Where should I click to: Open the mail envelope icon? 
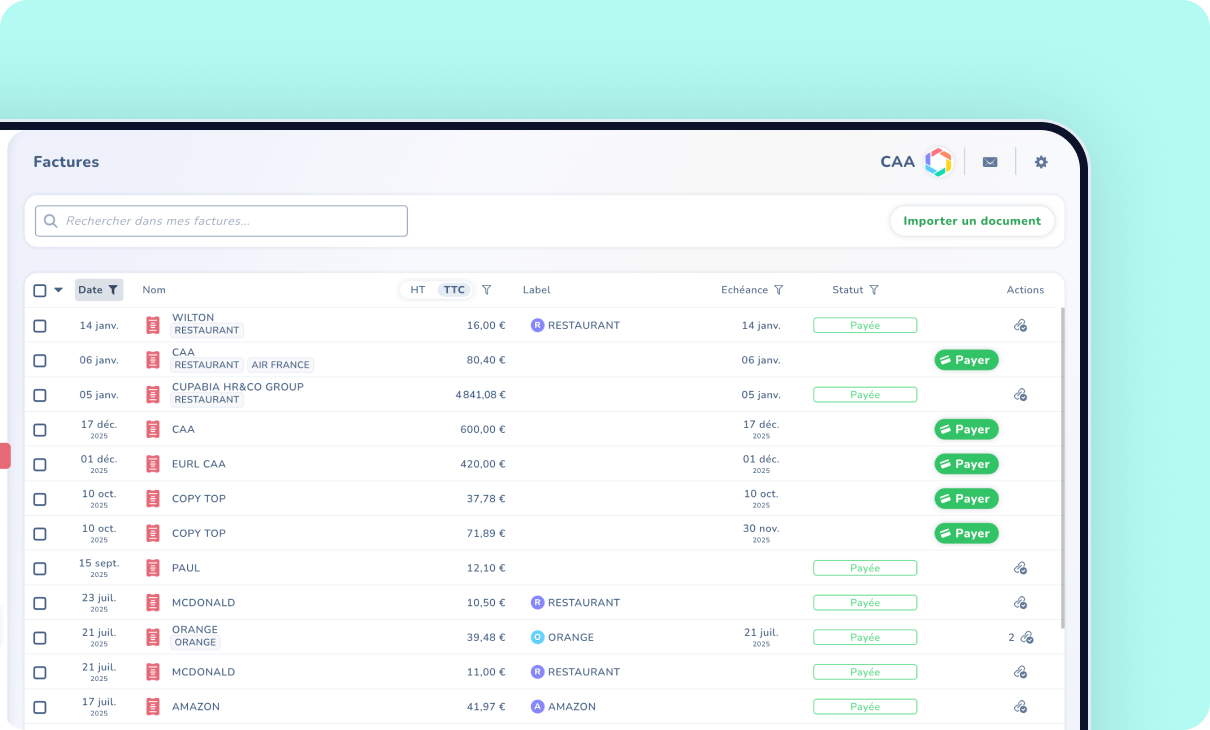point(989,162)
